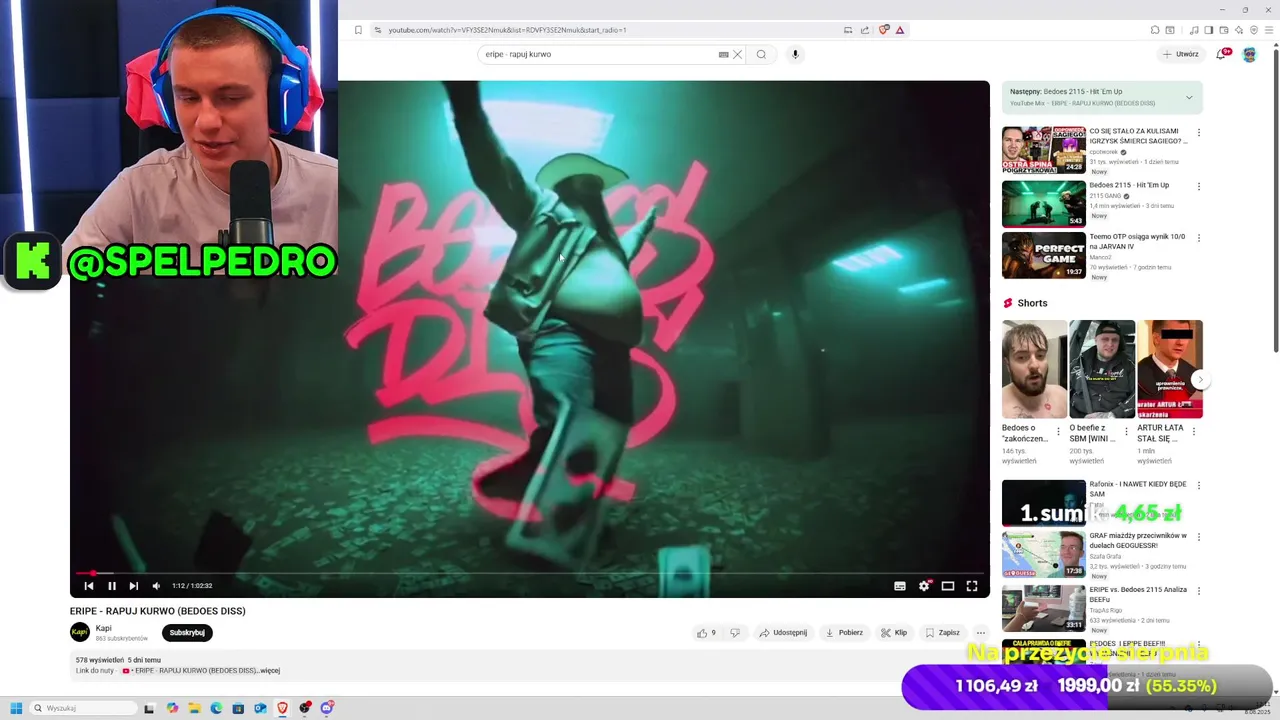This screenshot has width=1280, height=720.
Task: Open Microsoft Edge from taskbar
Action: click(x=216, y=708)
